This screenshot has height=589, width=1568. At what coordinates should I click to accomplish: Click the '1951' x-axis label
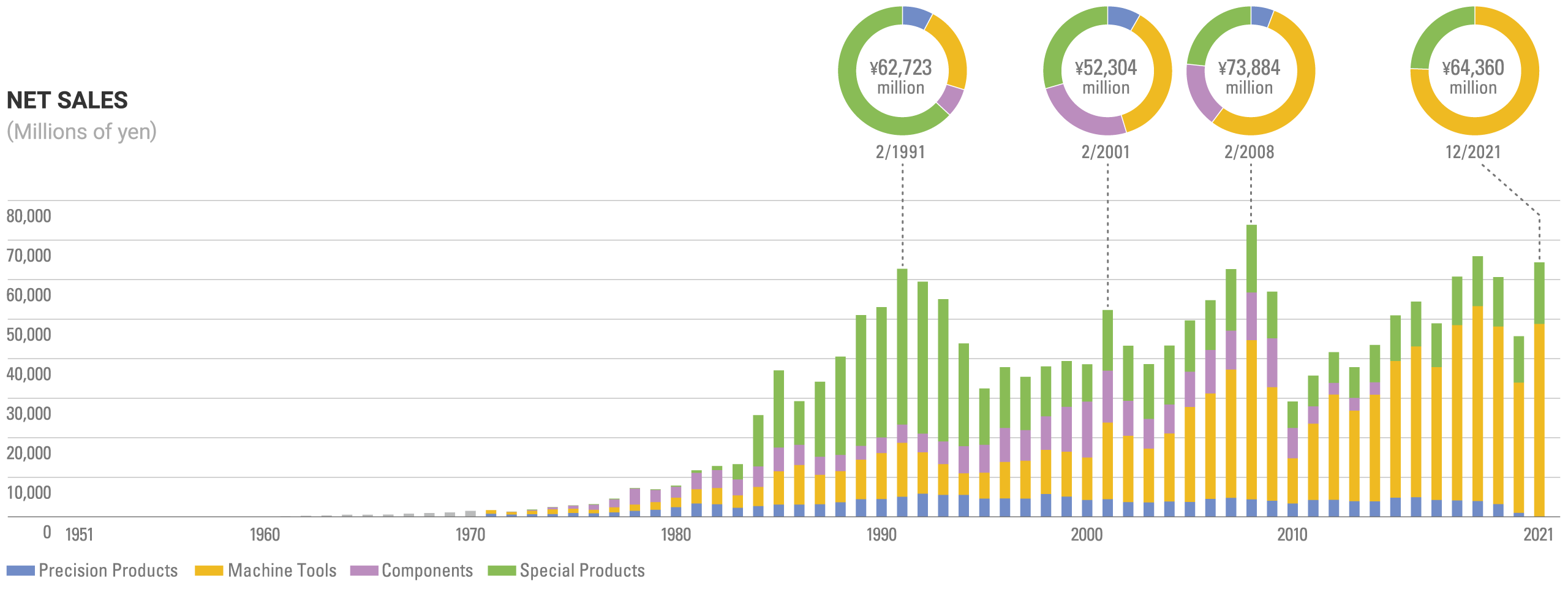pos(79,534)
